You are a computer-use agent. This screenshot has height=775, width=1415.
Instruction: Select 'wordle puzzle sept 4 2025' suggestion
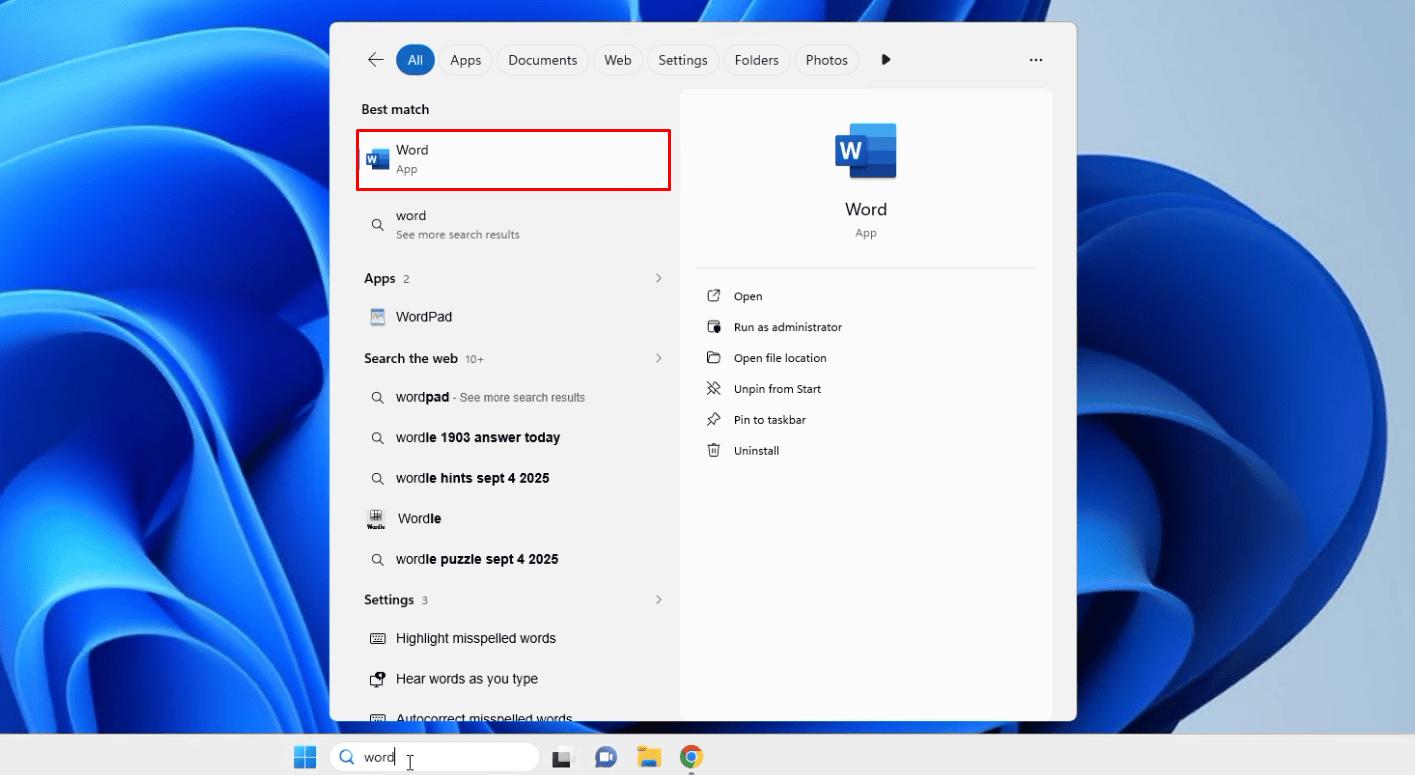pyautogui.click(x=514, y=559)
